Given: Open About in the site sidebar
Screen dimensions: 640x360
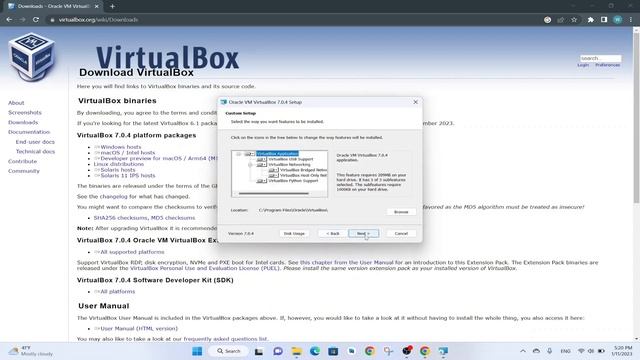Looking at the screenshot, I should (16, 103).
